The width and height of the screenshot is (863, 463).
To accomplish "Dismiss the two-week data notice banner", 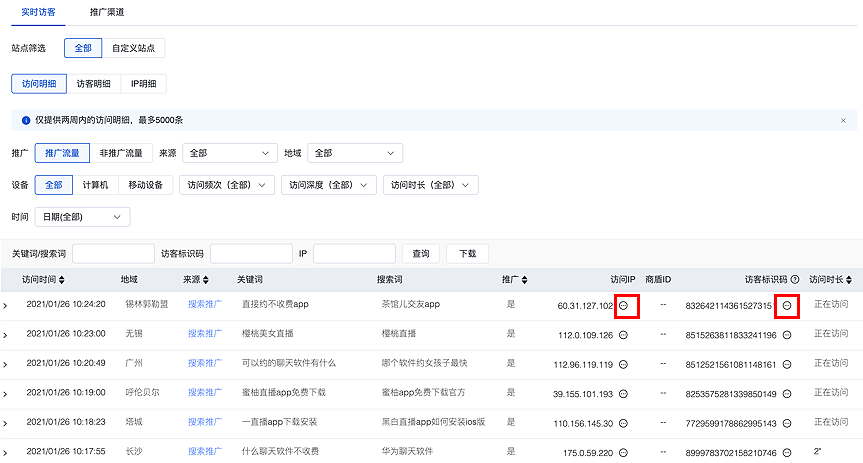I will pos(843,120).
